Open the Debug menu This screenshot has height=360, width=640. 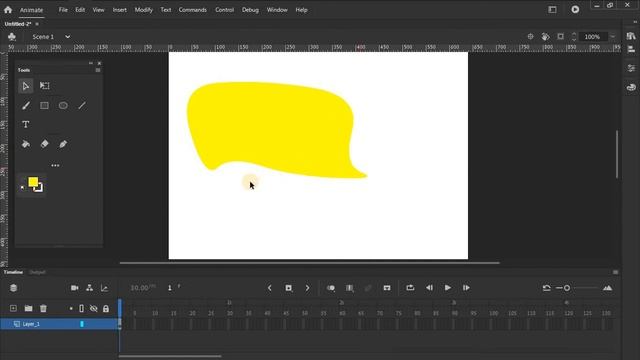pyautogui.click(x=250, y=10)
